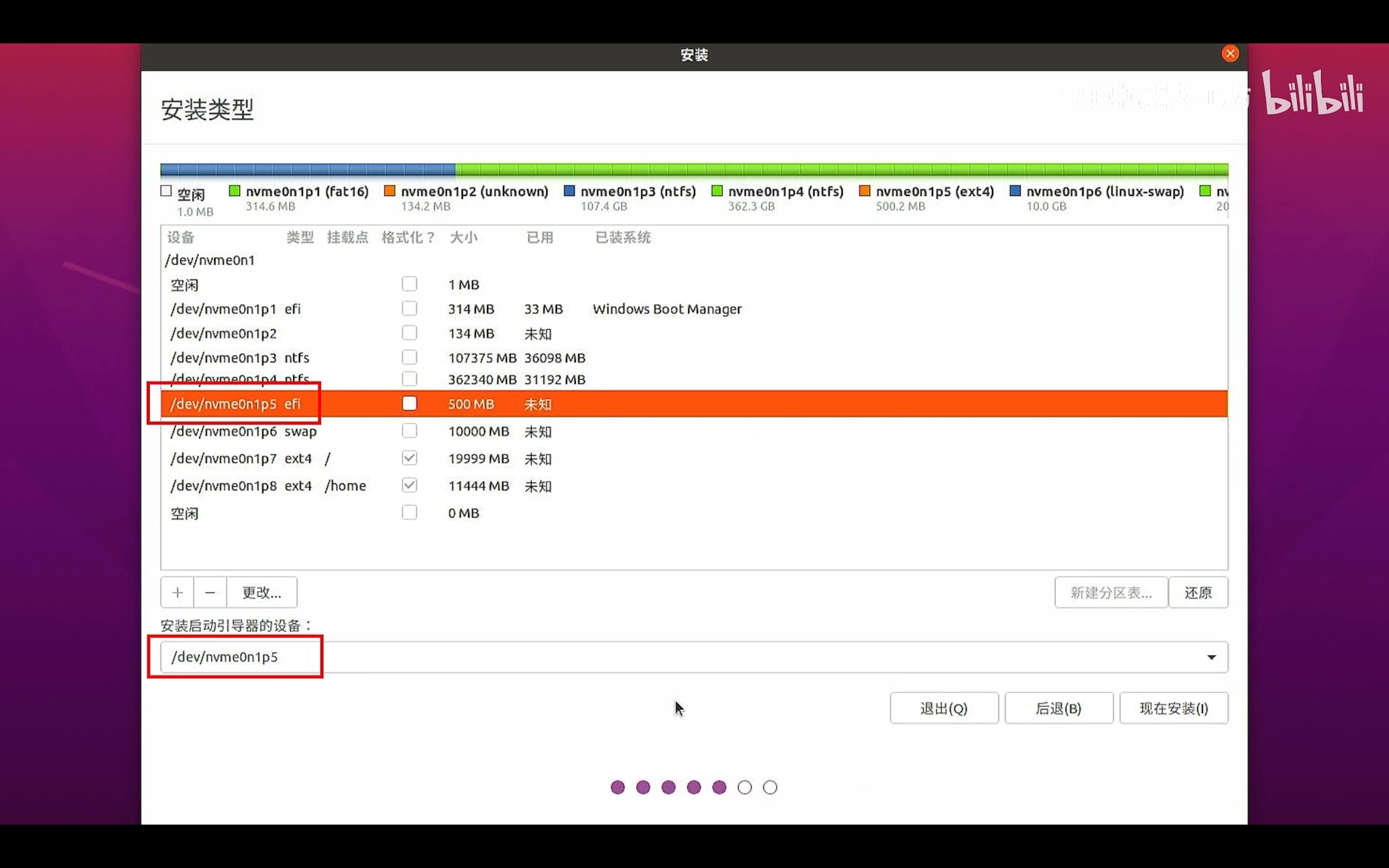Screen dimensions: 1389x868
Task: Click 退出(Q) to quit installer
Action: coord(944,709)
